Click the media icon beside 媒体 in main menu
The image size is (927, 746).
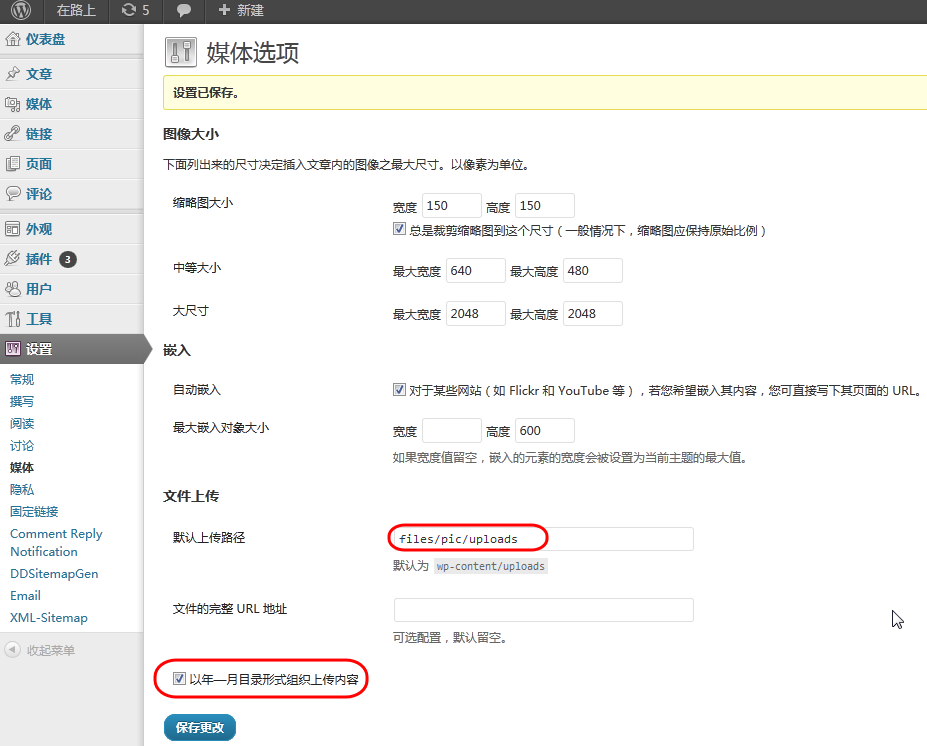[x=12, y=104]
